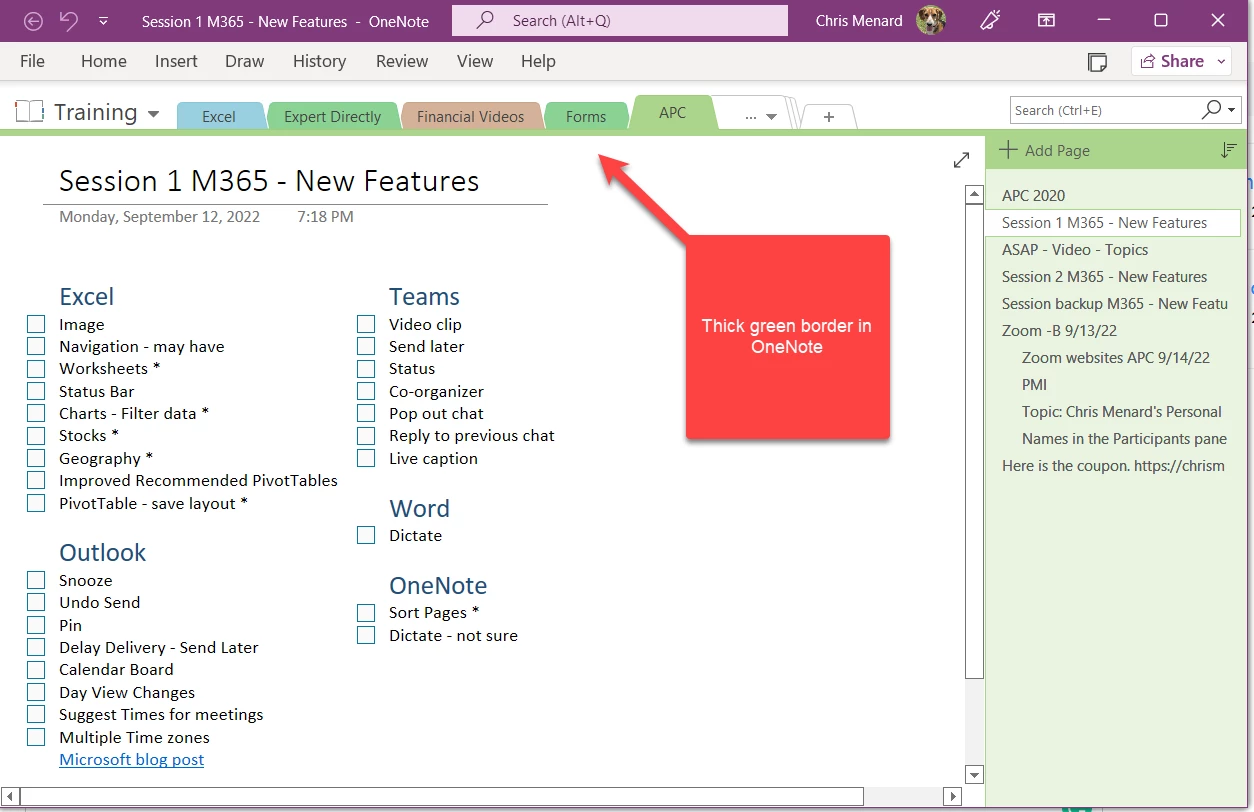Check the Status Bar checkbox
Screen dimensions: 1254x812
pyautogui.click(x=36, y=391)
